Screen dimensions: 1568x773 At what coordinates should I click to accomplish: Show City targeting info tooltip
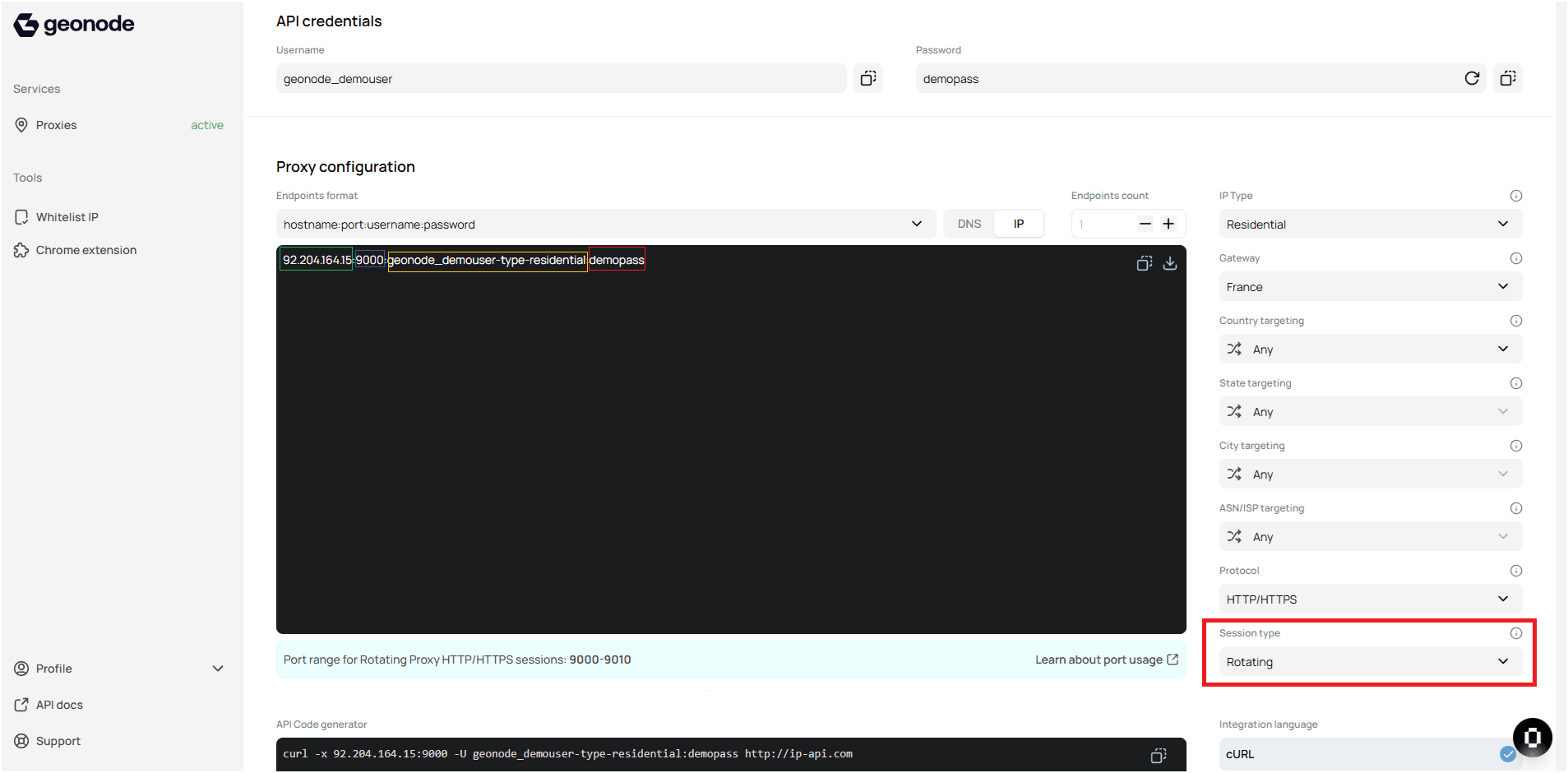point(1516,446)
